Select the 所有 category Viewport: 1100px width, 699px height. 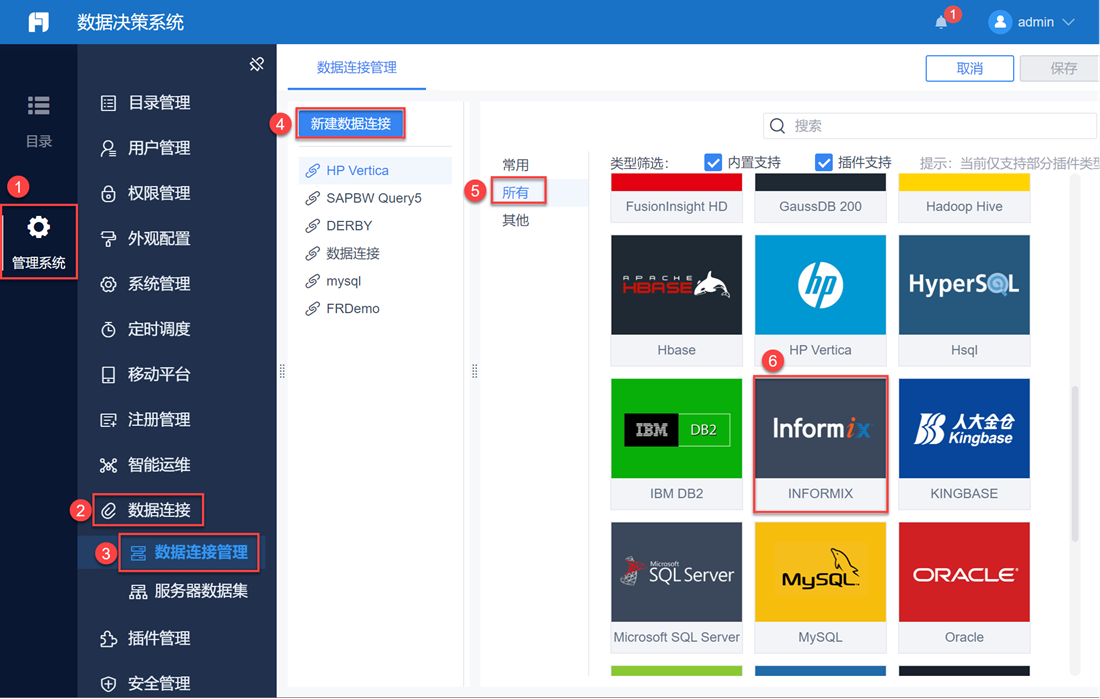516,192
